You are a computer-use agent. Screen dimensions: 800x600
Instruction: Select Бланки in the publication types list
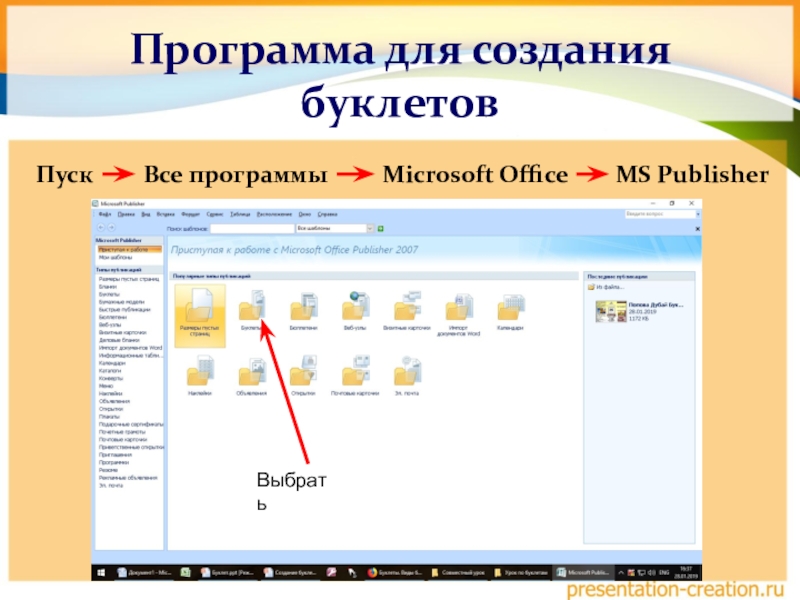pos(108,287)
